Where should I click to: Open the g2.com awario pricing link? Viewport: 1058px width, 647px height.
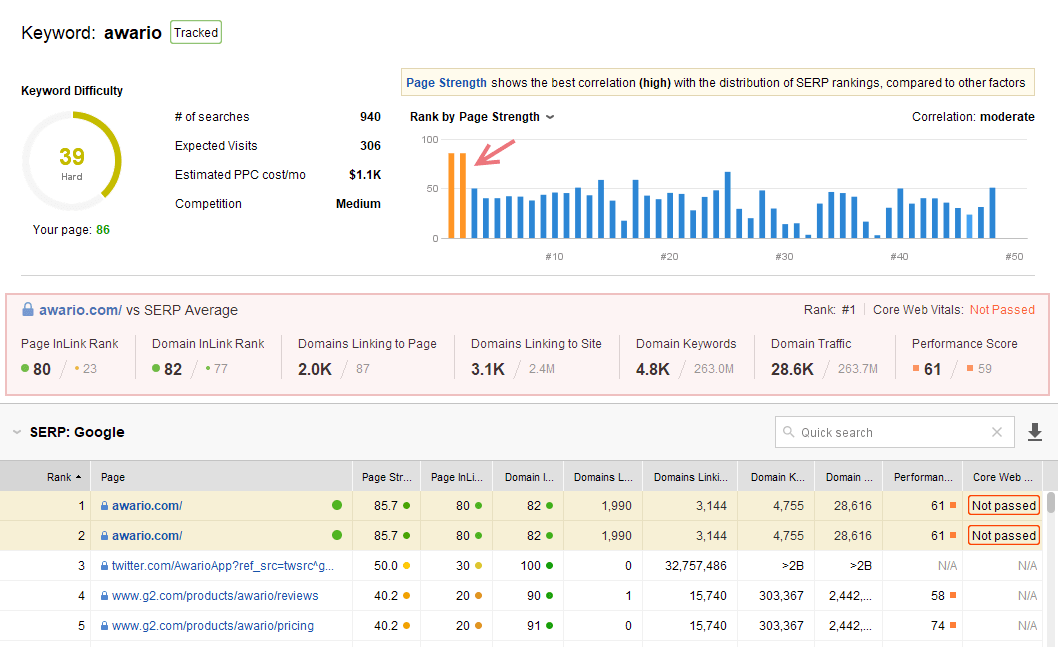[213, 625]
